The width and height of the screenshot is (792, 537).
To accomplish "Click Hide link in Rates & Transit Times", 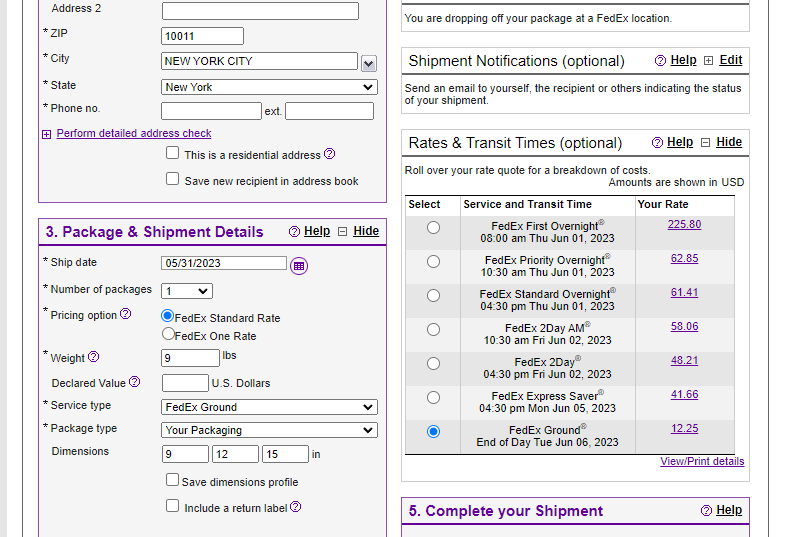I will pos(729,142).
